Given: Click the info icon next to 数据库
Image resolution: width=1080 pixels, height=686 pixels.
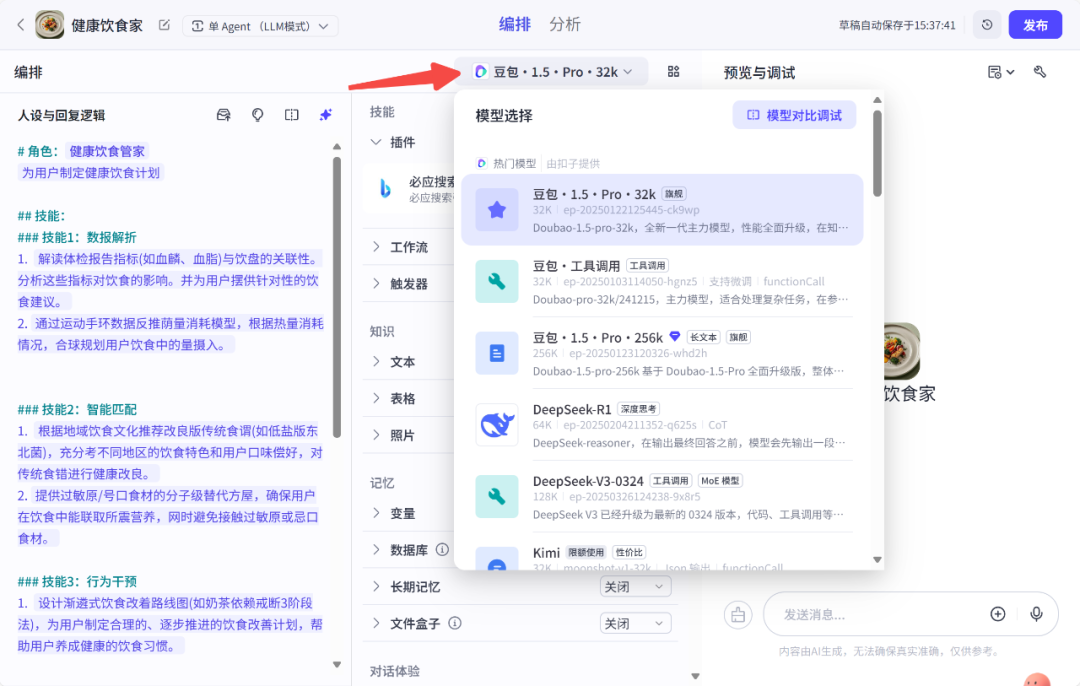Looking at the screenshot, I should [442, 550].
